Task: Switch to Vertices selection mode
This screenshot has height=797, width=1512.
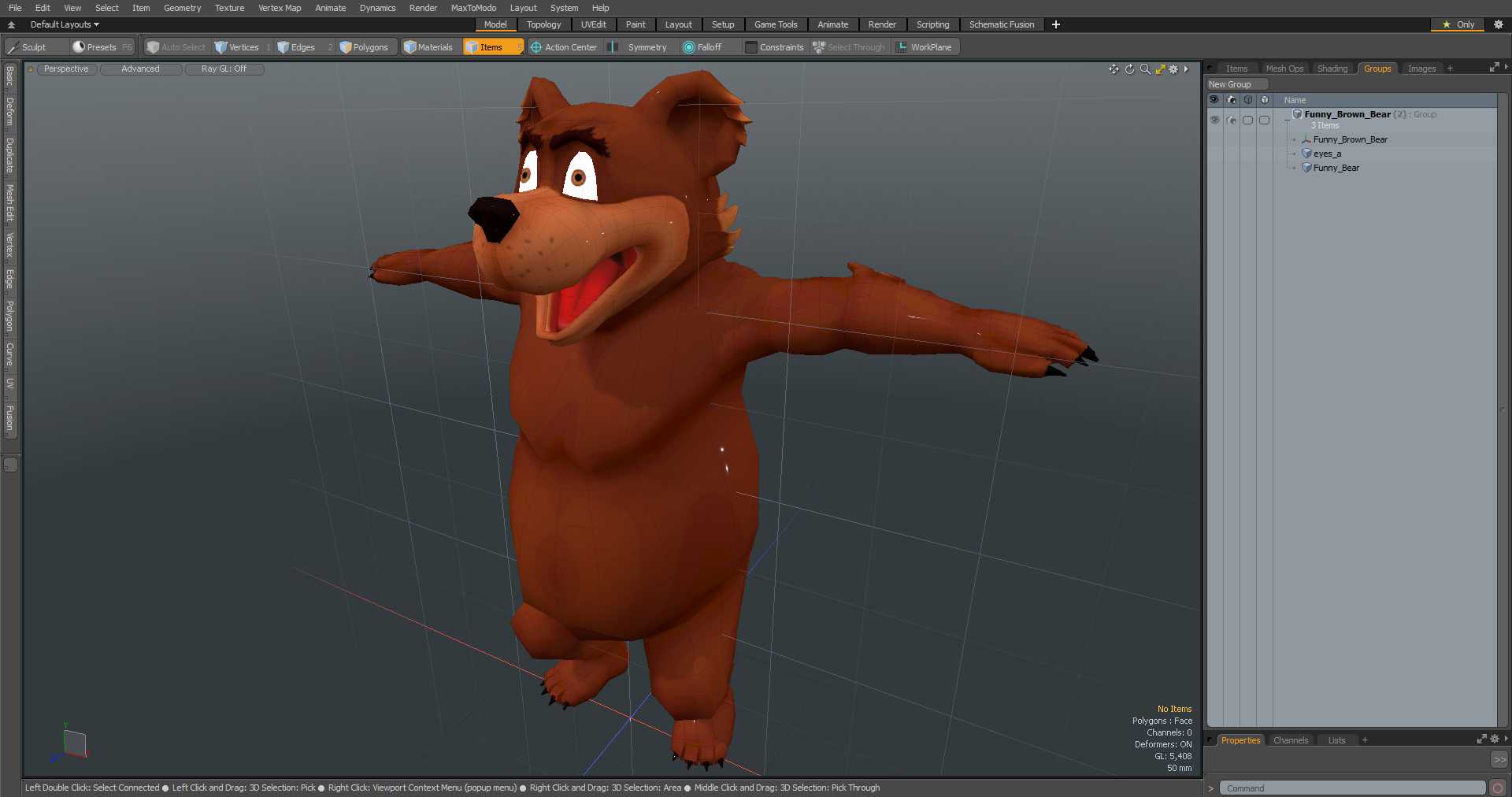Action: tap(243, 47)
